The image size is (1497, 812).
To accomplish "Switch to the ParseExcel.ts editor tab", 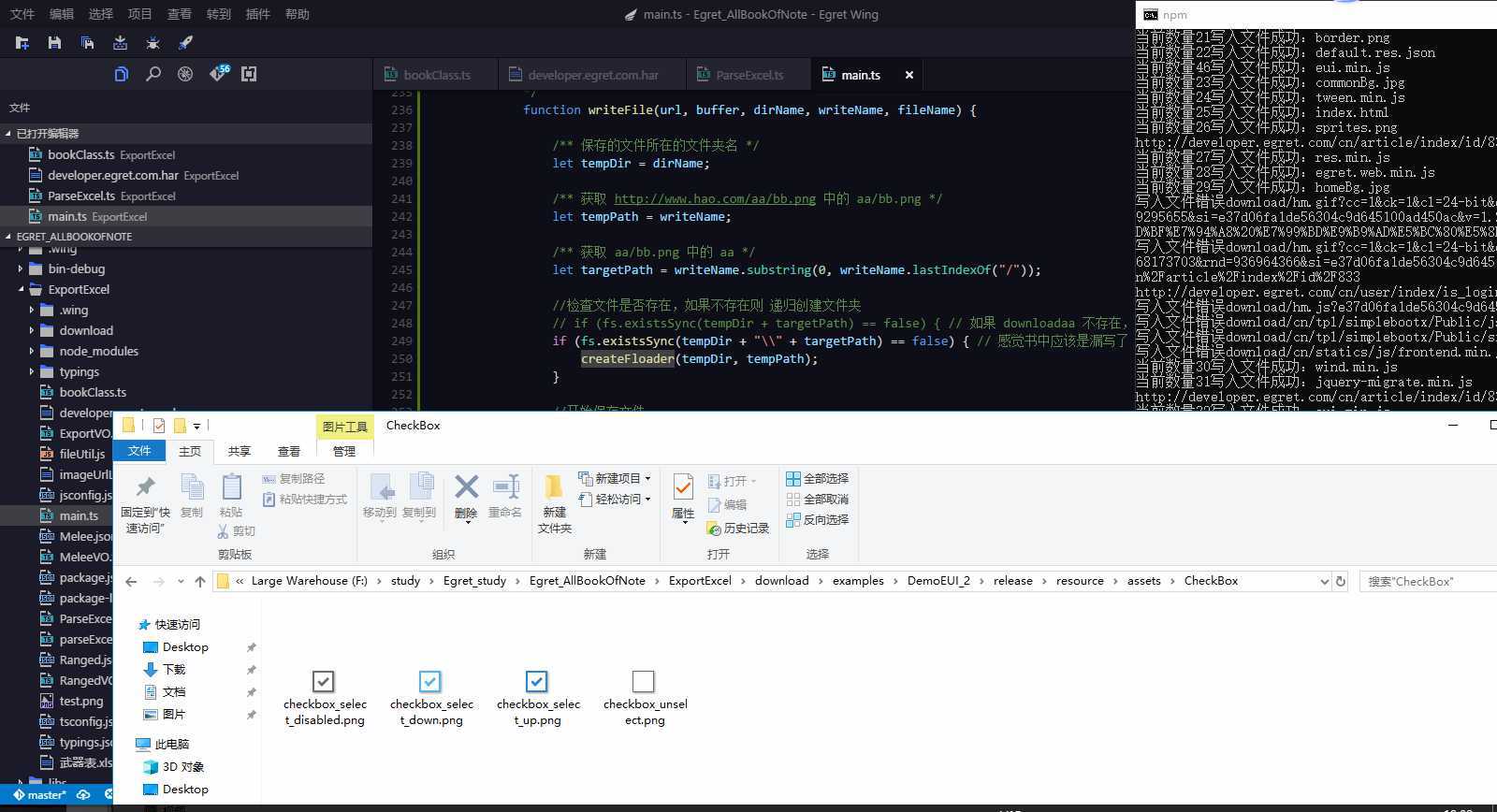I will (748, 75).
